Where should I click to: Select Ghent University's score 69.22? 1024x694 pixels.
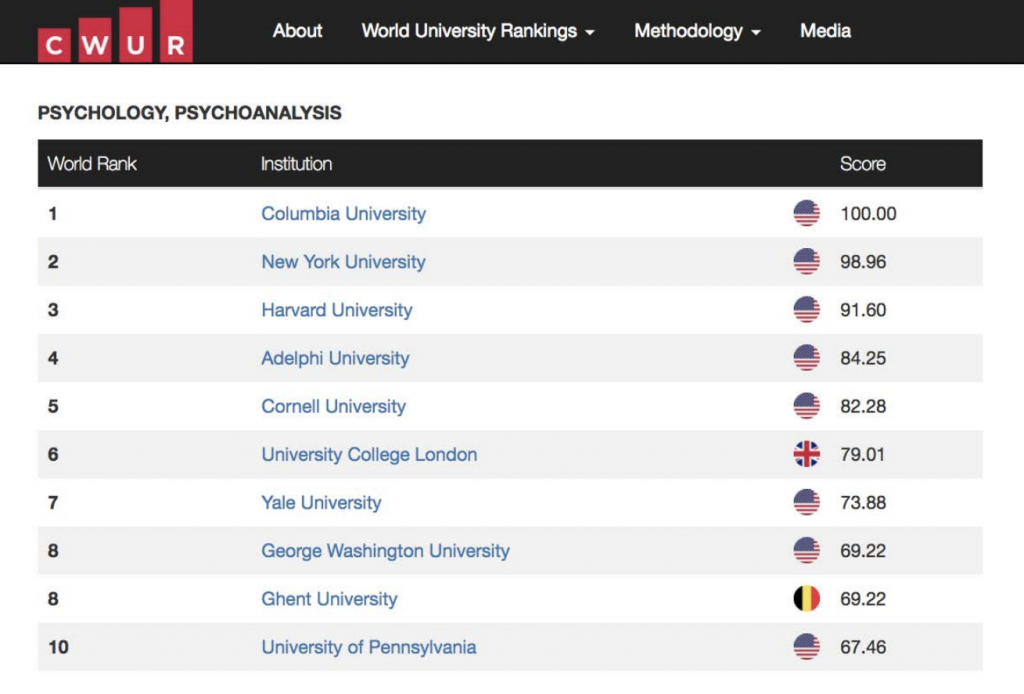[863, 599]
